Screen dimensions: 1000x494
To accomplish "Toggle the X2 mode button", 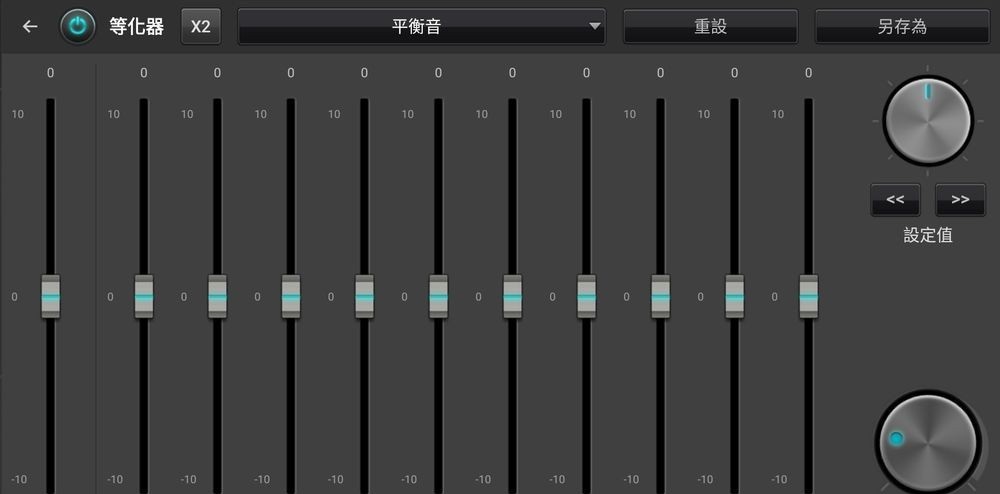I will pos(201,27).
